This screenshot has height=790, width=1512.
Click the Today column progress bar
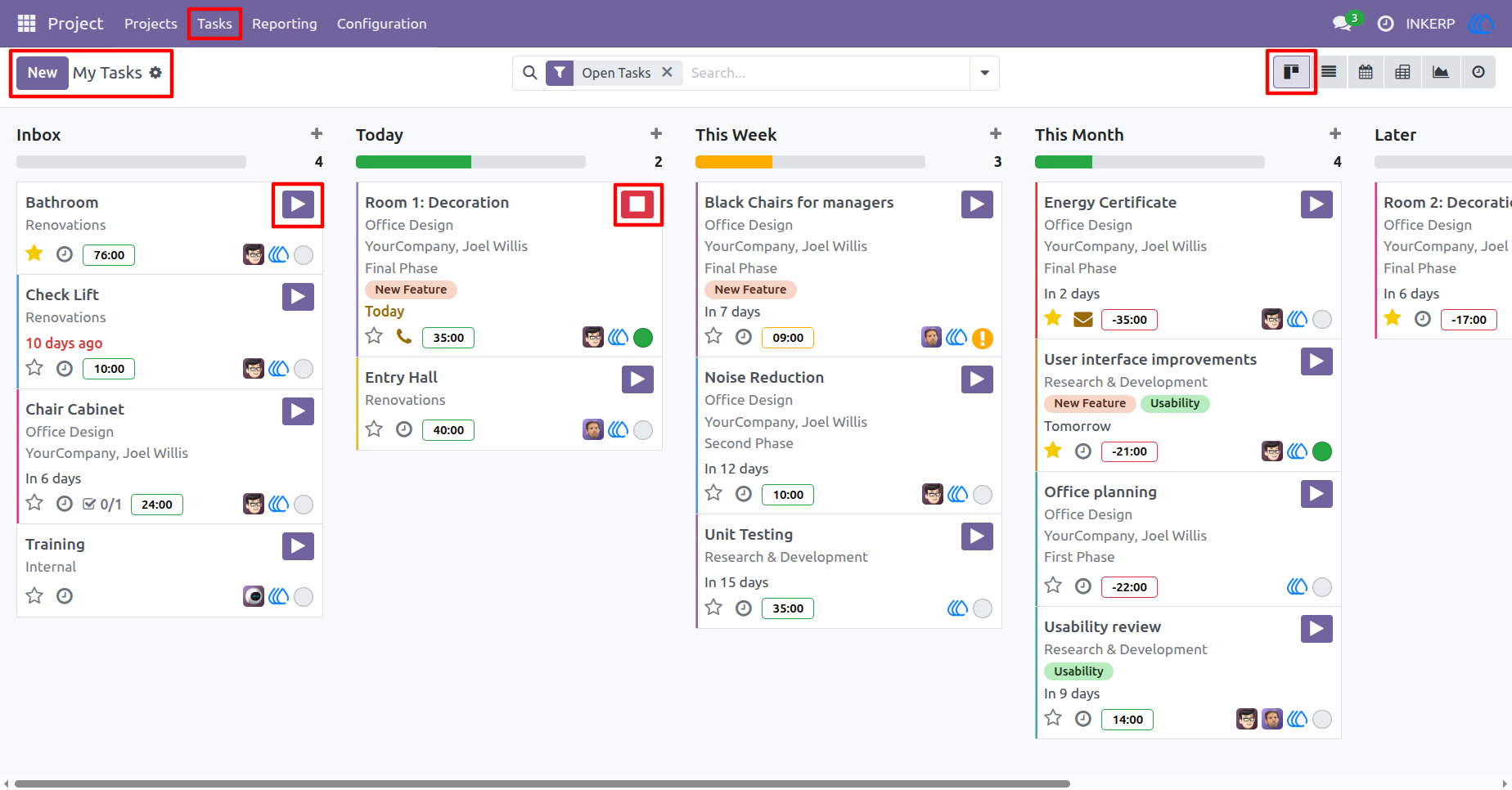[x=470, y=162]
